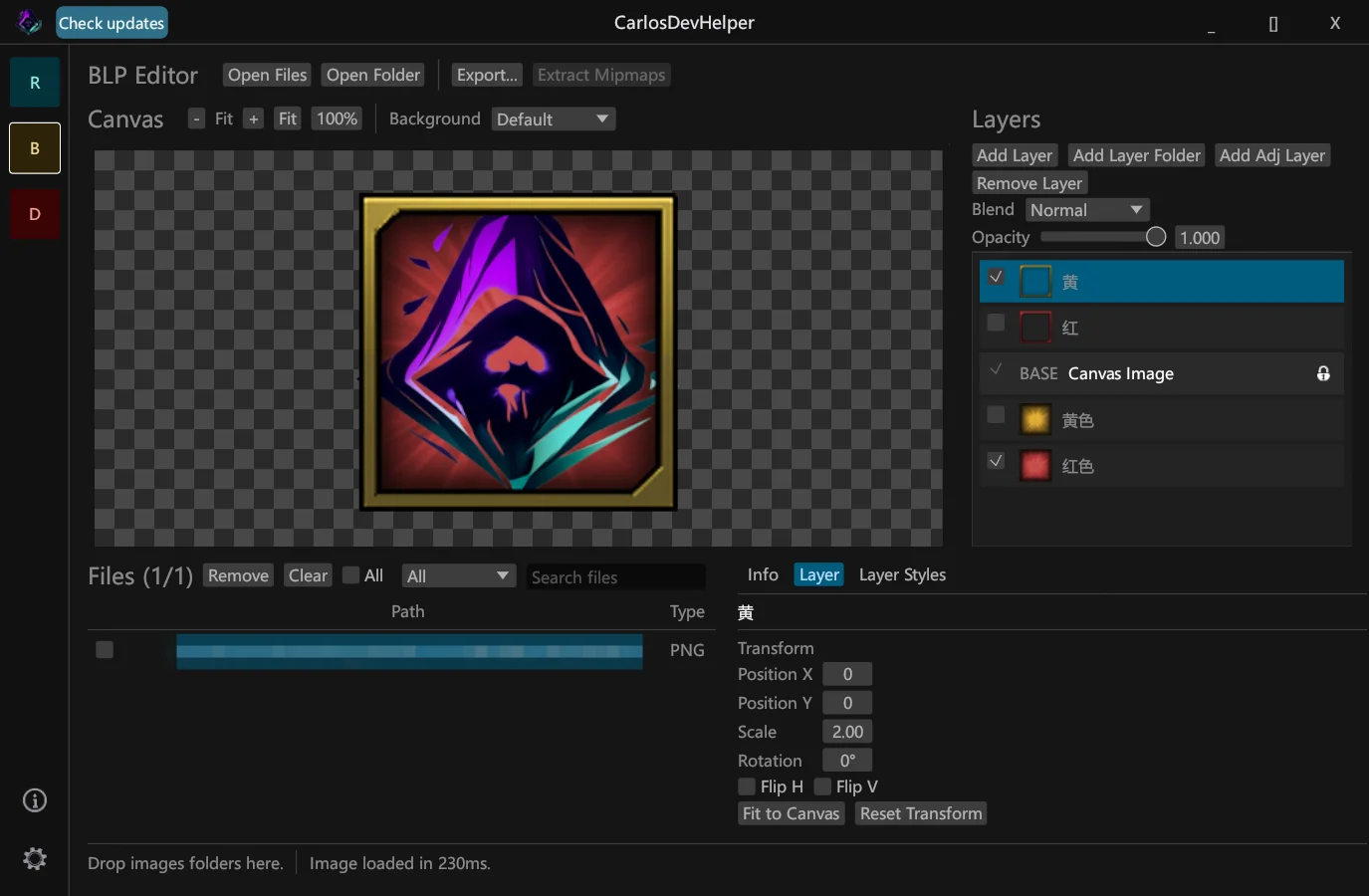1369x896 pixels.
Task: Check the All files checkbox
Action: pos(350,575)
